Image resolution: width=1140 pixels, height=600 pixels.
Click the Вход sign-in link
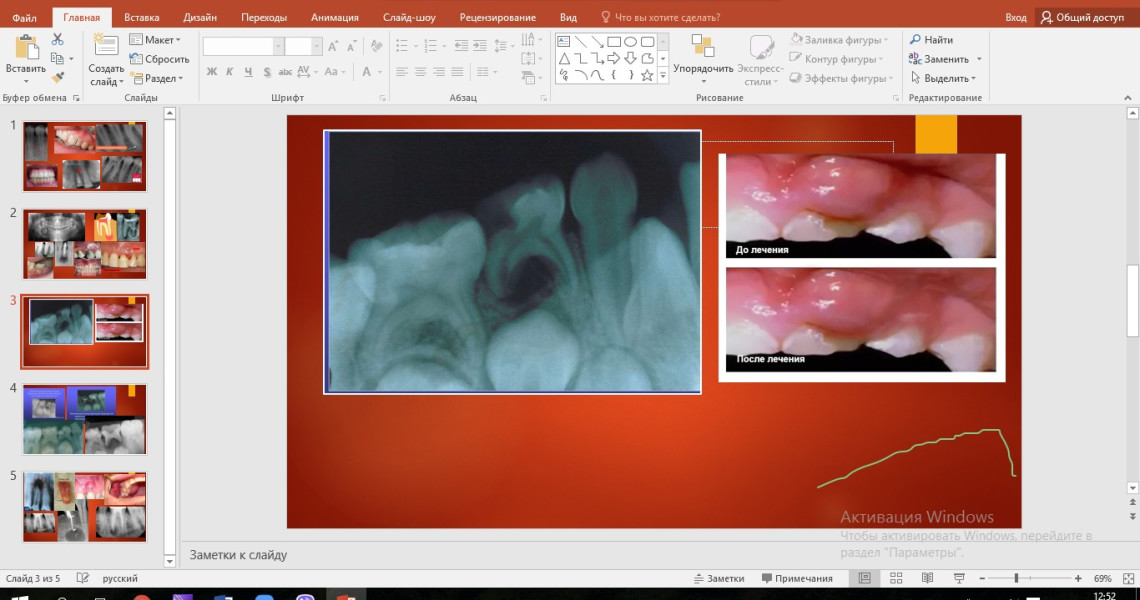point(1016,17)
